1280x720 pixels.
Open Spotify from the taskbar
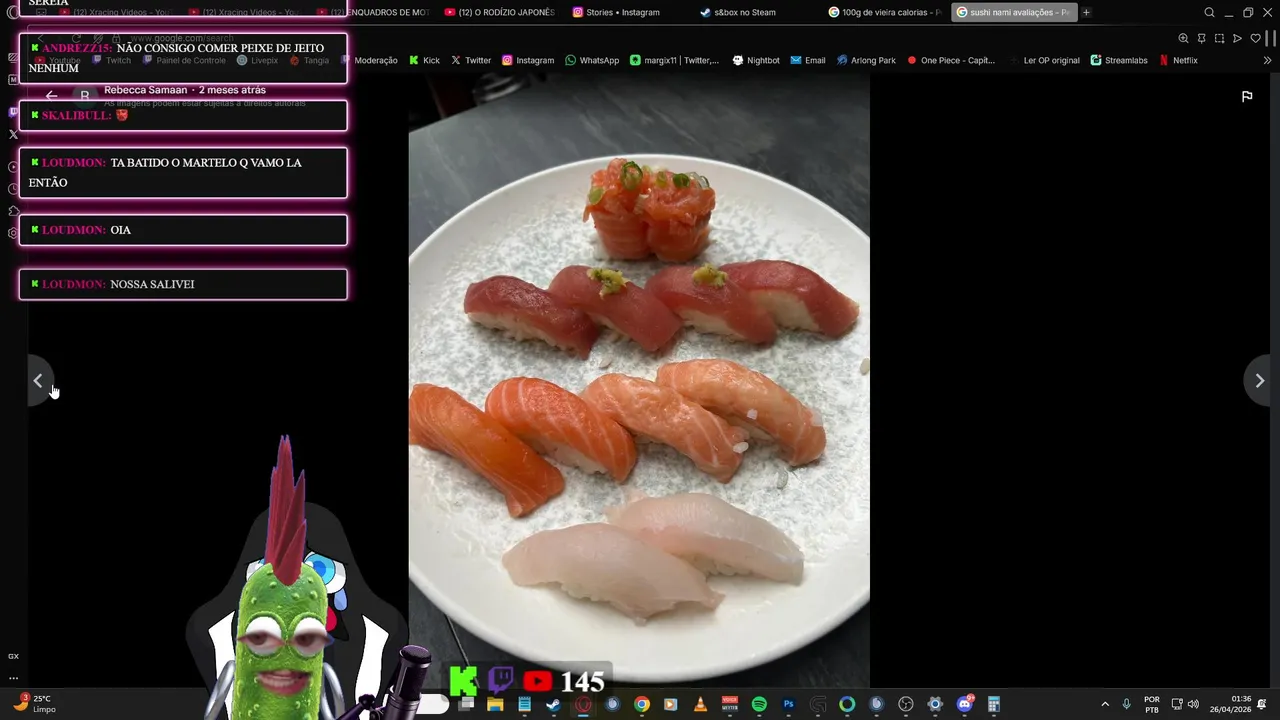click(x=759, y=704)
